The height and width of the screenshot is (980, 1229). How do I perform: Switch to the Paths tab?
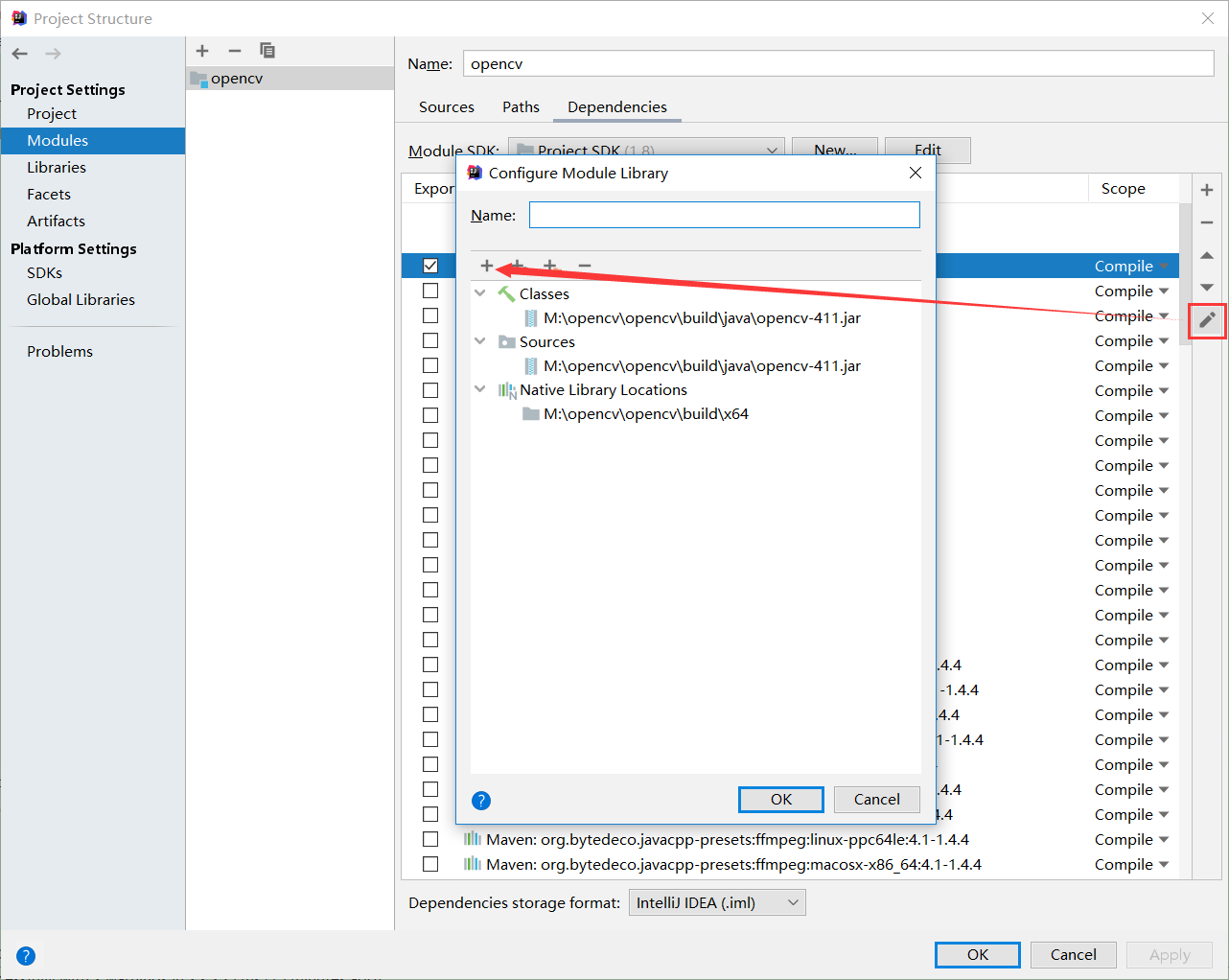click(521, 107)
